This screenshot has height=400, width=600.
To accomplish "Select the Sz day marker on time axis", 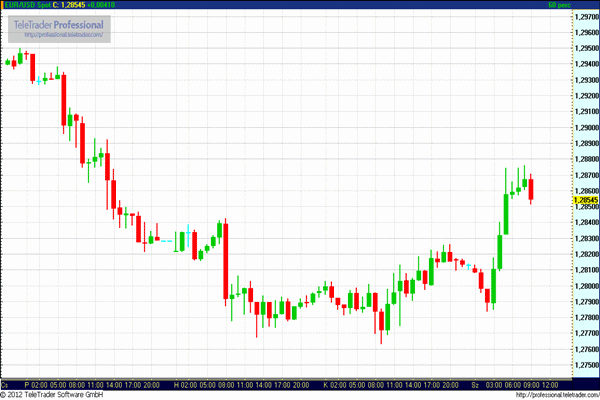I will (x=476, y=384).
